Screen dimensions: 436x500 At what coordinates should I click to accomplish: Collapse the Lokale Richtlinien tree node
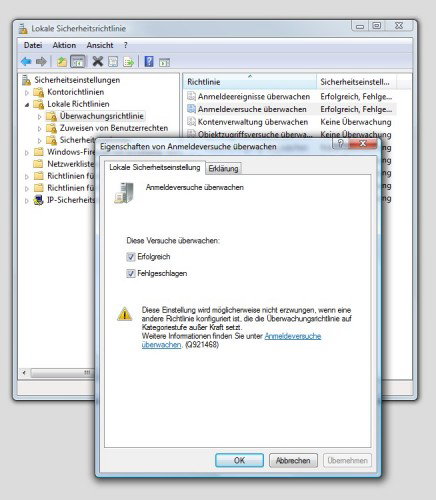pyautogui.click(x=27, y=104)
